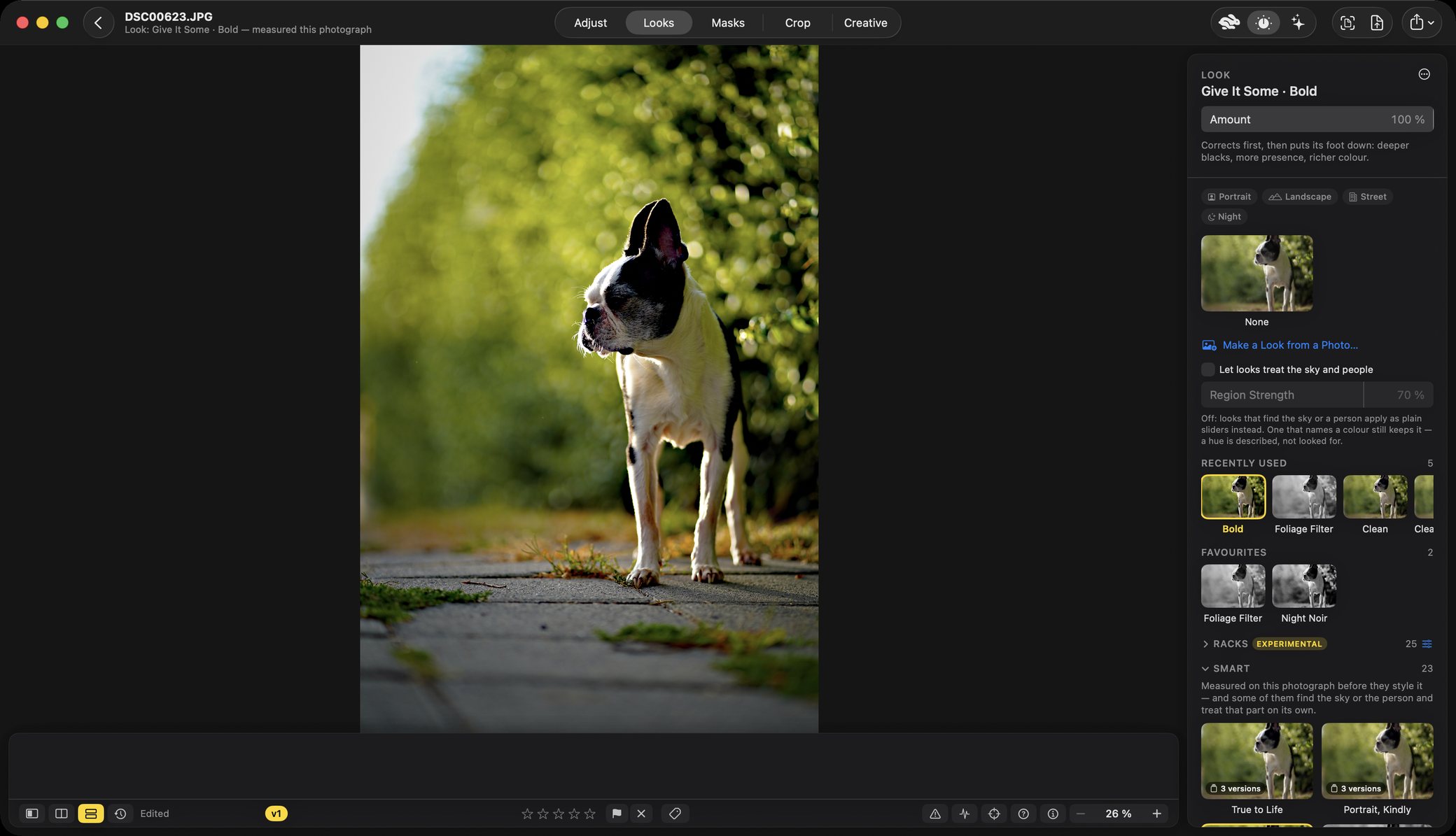Collapse the Smart section
Image resolution: width=1456 pixels, height=836 pixels.
point(1205,669)
